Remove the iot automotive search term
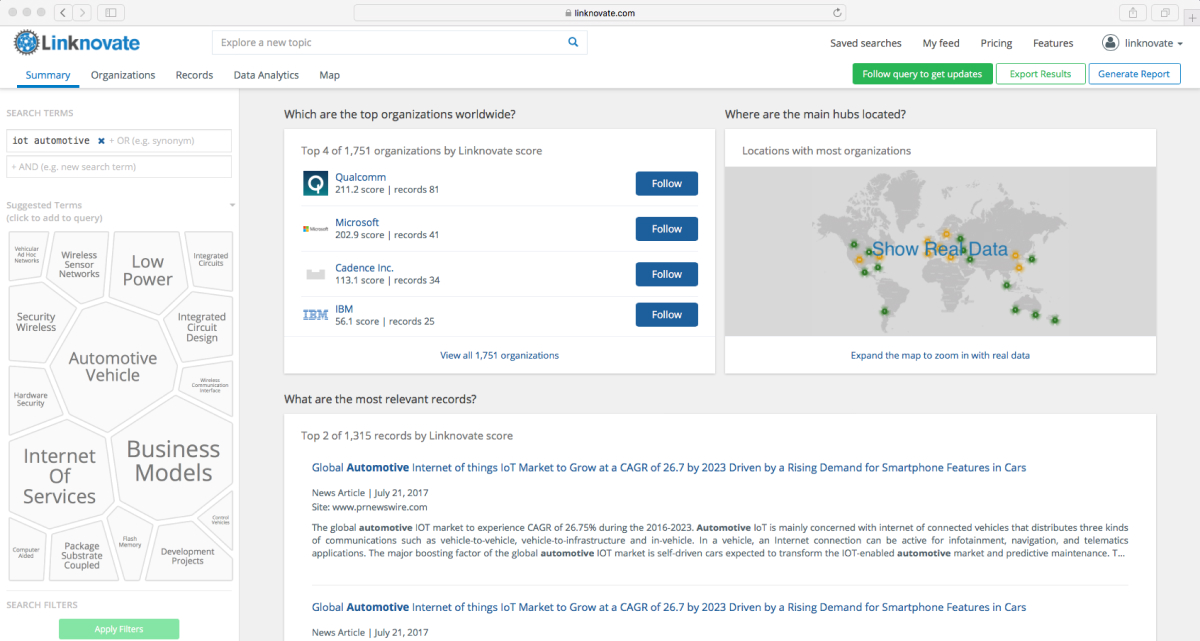Viewport: 1200px width, 641px height. (x=101, y=141)
